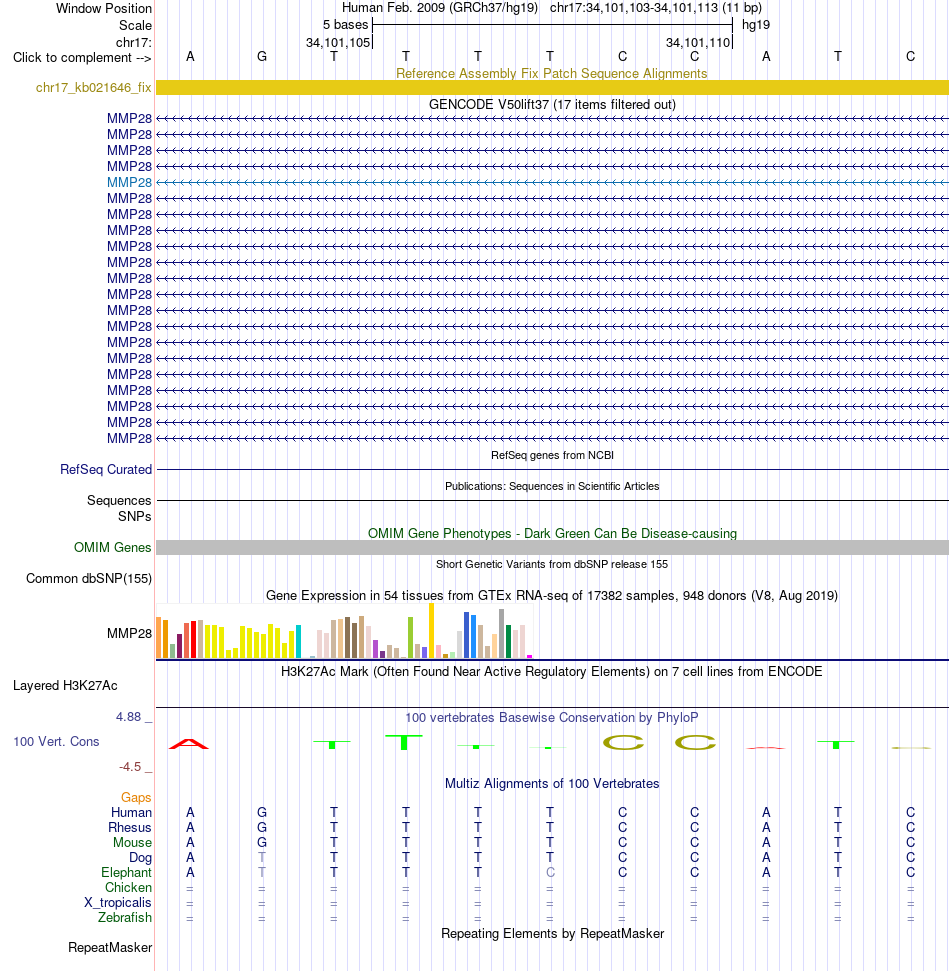Click the 4.88 PhyloP upper scale value
950x971 pixels.
(129, 716)
